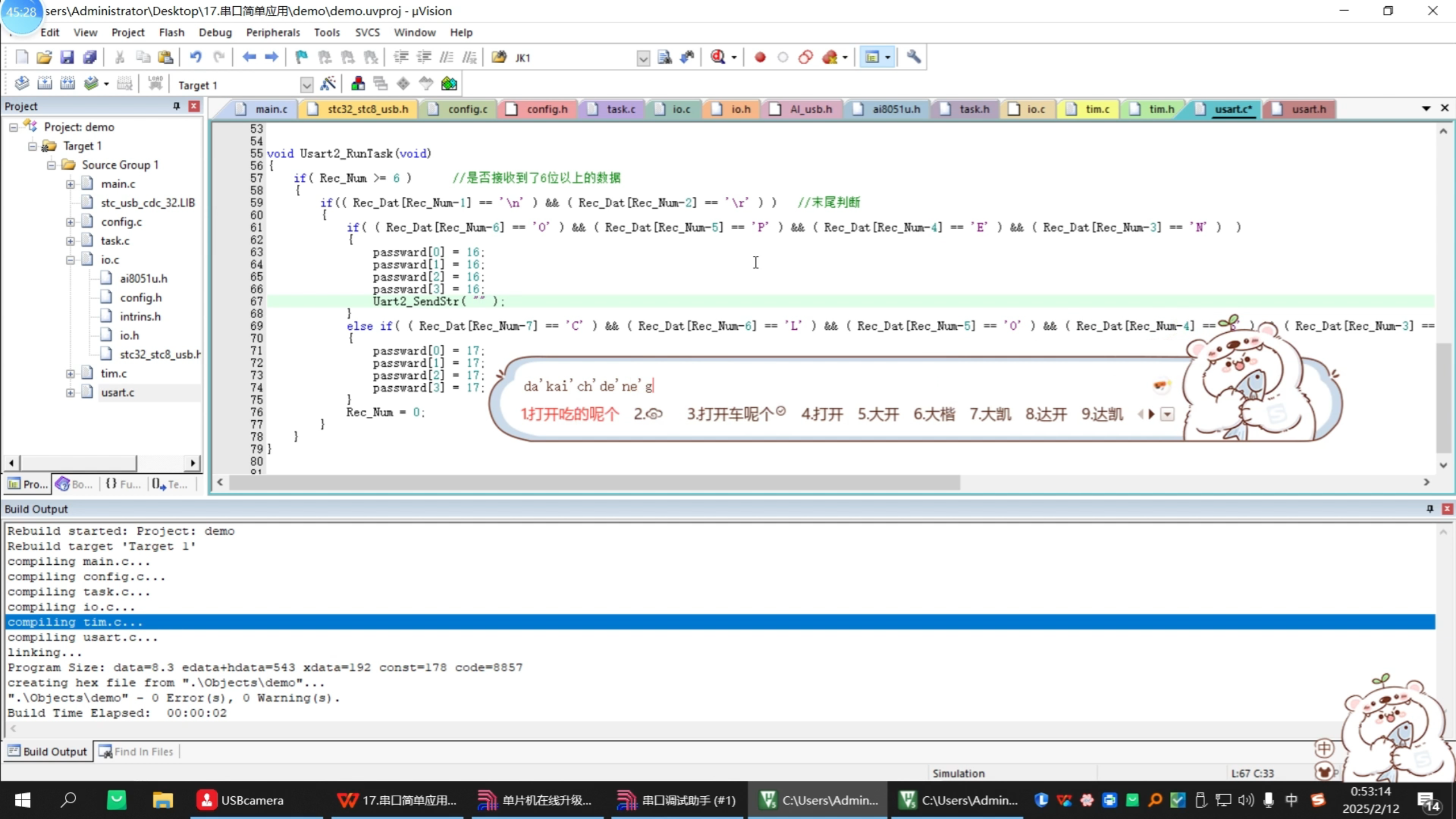The image size is (1456, 819).
Task: Open the Peripherals menu
Action: coord(272,32)
